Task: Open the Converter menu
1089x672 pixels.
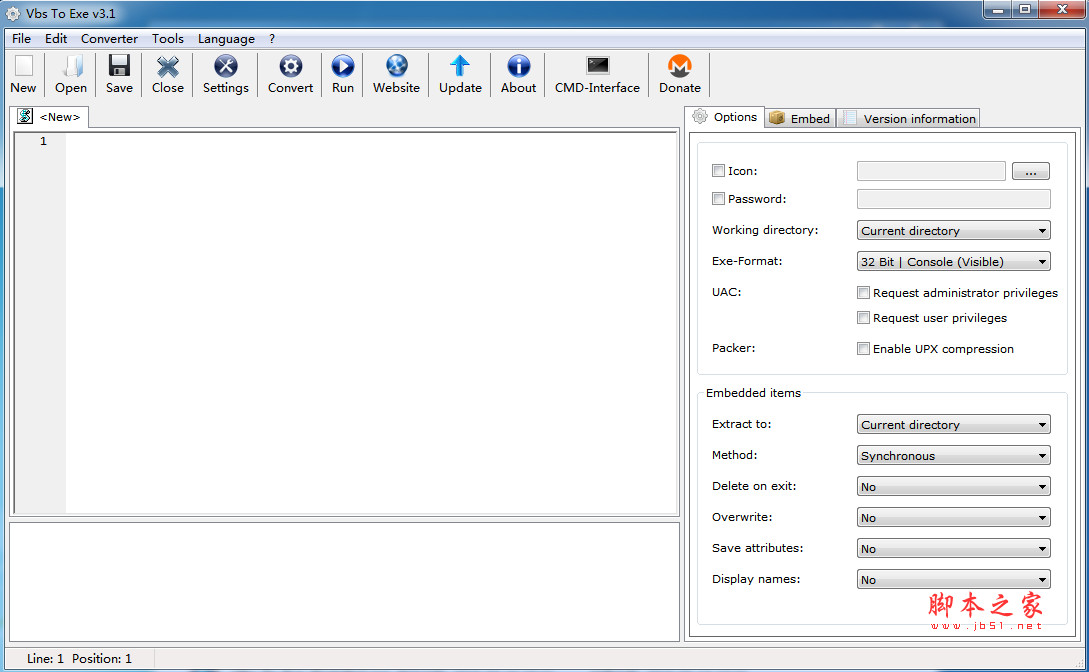Action: click(x=109, y=39)
